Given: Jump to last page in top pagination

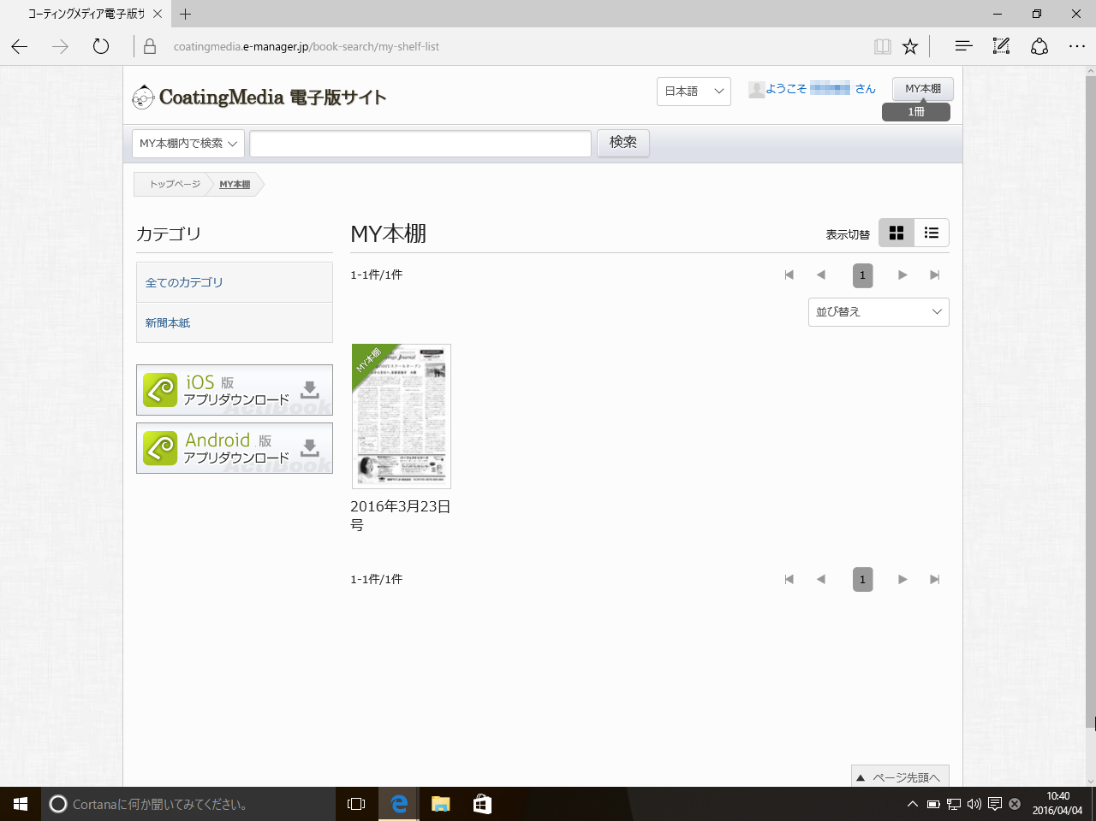Looking at the screenshot, I should coord(935,275).
